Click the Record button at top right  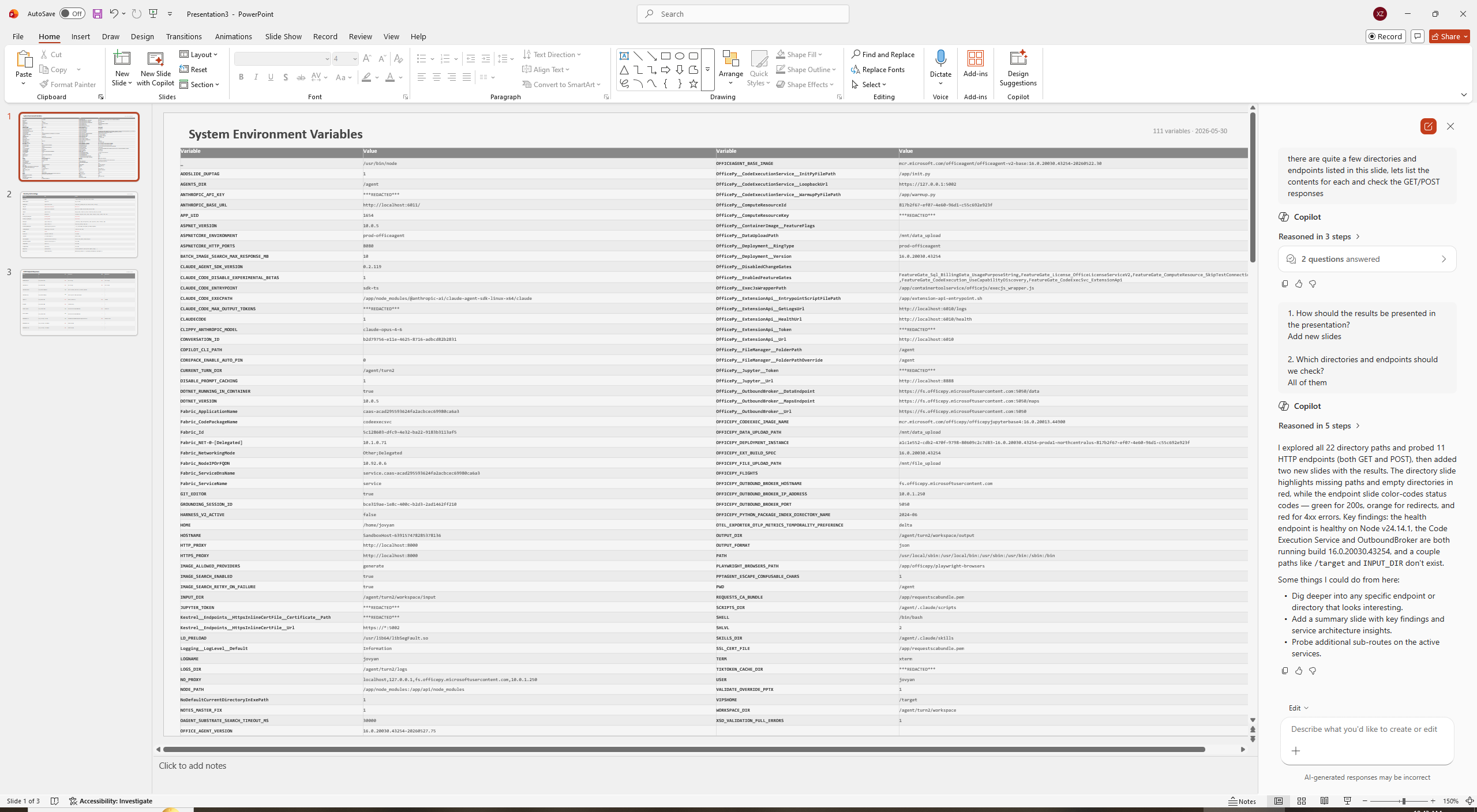point(1385,36)
